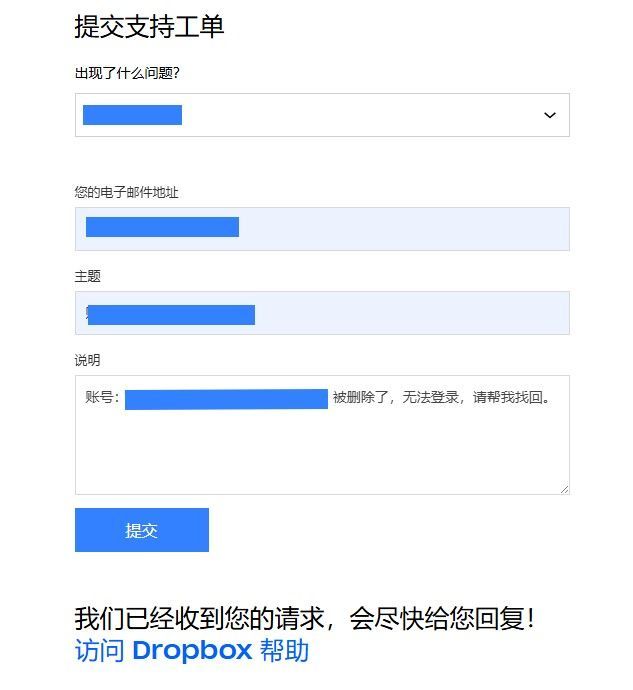Click the 出现了什么问题? field label
The height and width of the screenshot is (690, 633).
[x=126, y=73]
